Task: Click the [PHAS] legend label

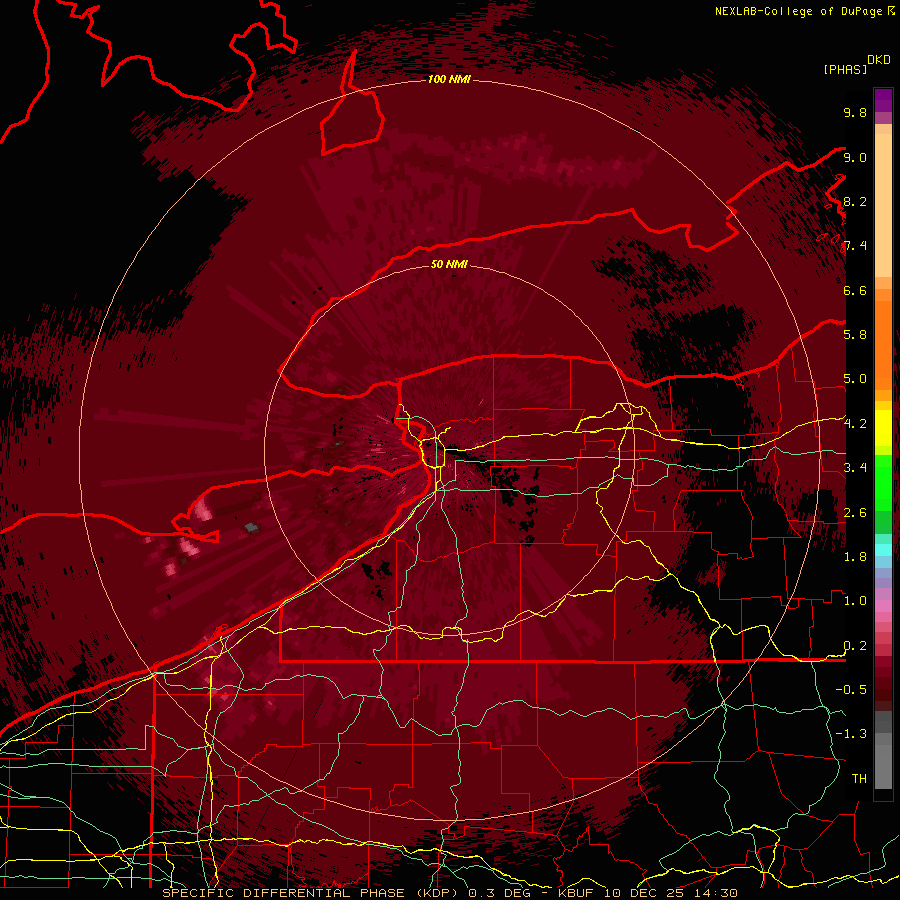Action: point(845,70)
